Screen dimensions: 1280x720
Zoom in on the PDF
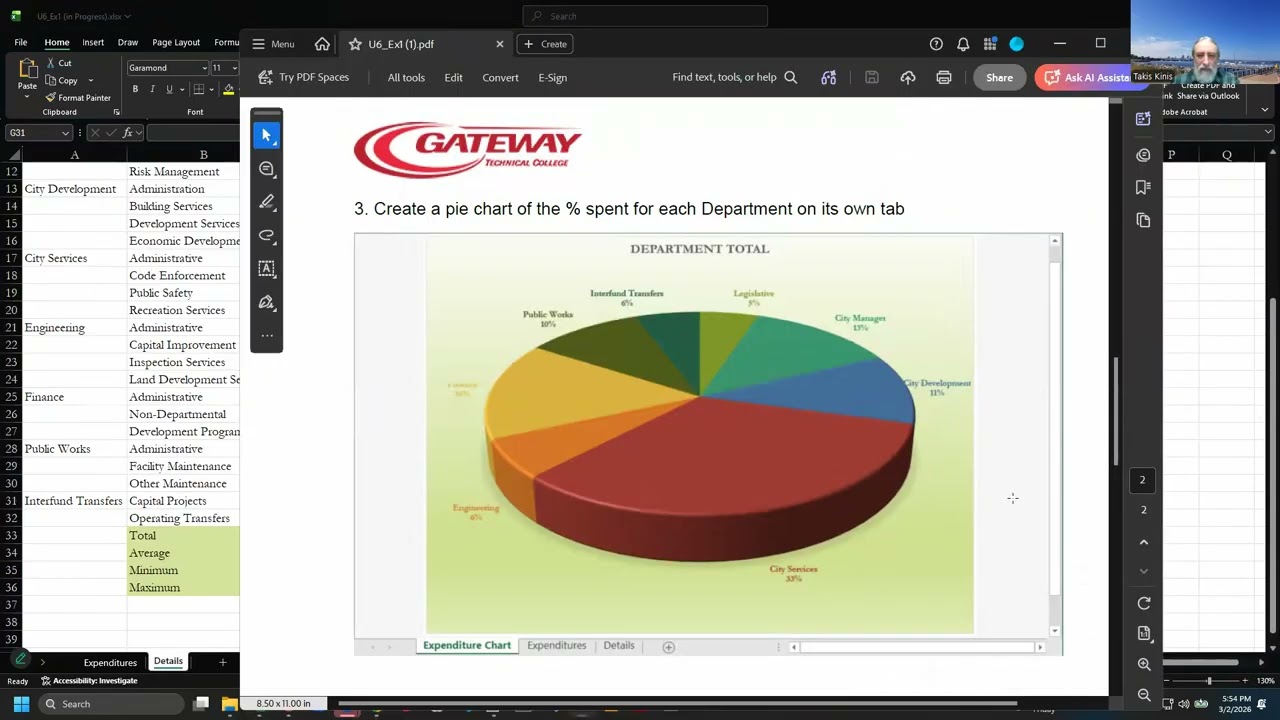tap(1144, 664)
